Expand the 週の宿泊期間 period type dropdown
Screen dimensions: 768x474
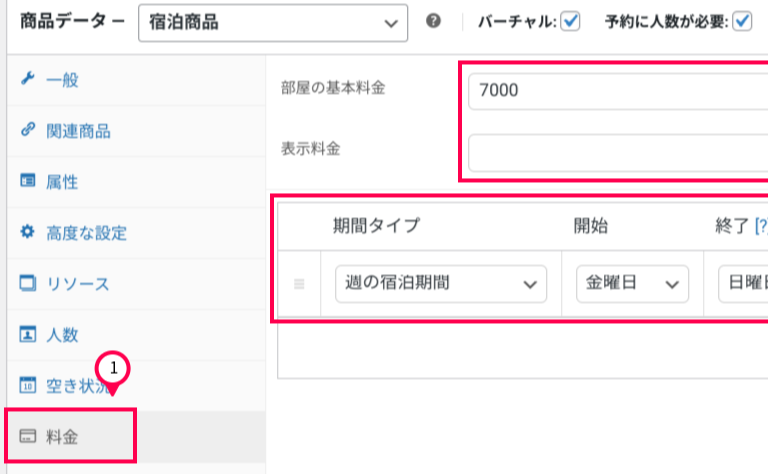coord(440,284)
